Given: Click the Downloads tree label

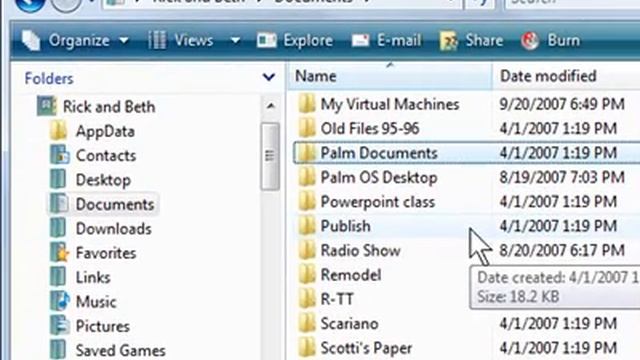Looking at the screenshot, I should 113,229.
